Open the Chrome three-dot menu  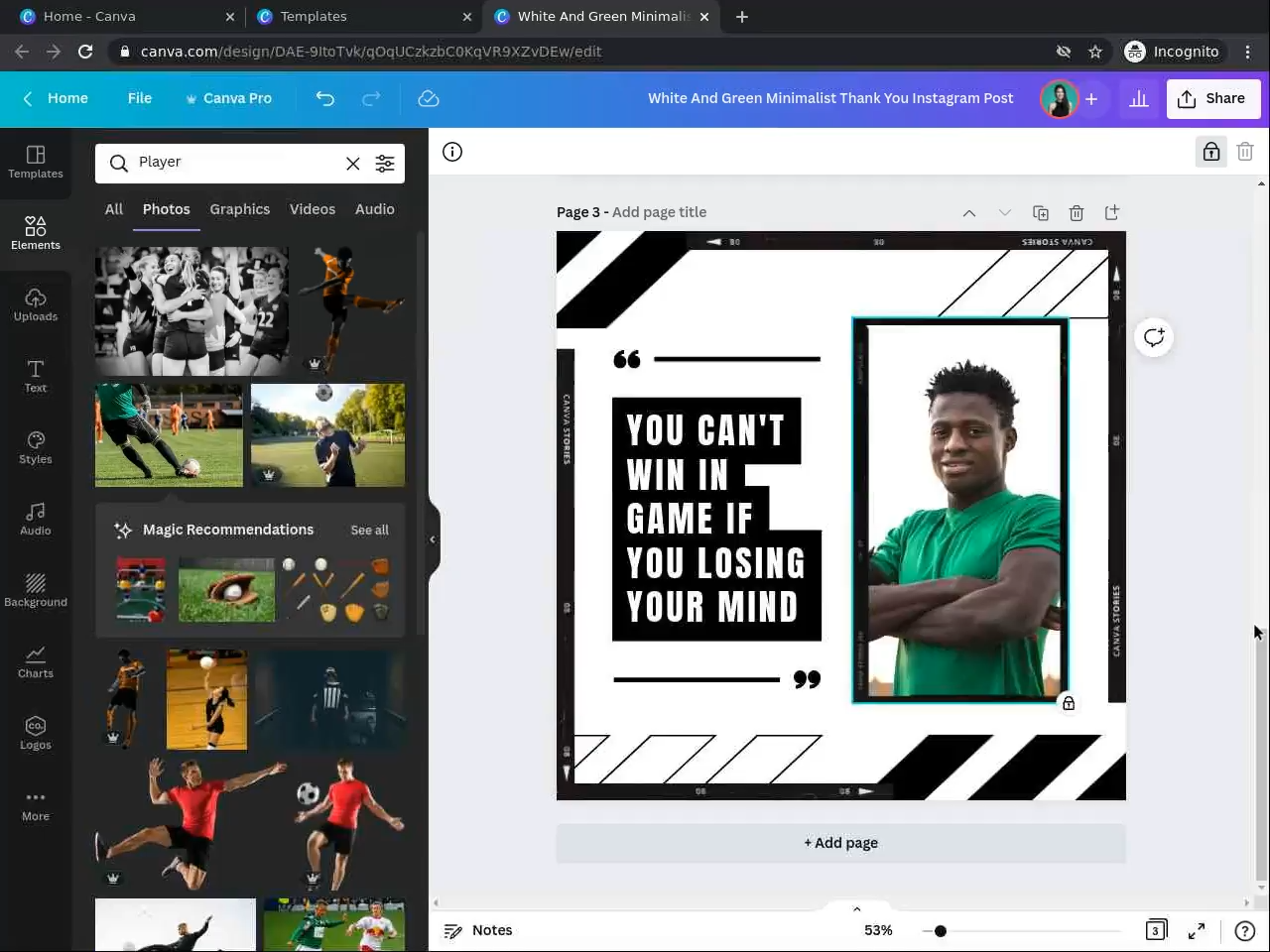click(x=1248, y=52)
